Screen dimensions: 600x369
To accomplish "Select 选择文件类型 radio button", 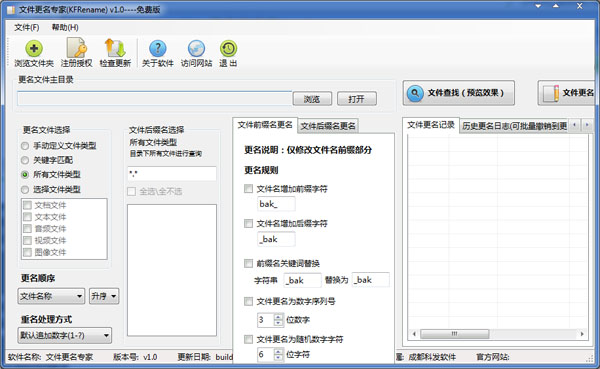I will [x=25, y=189].
